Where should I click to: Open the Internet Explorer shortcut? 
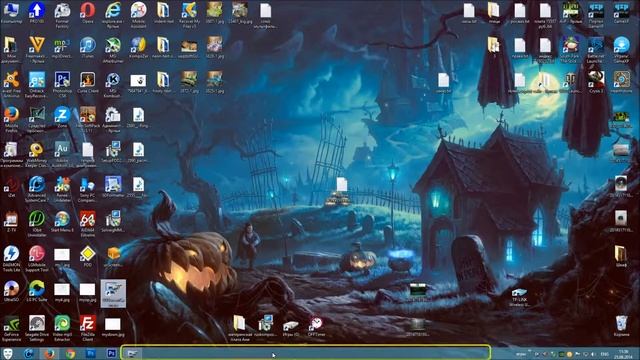pyautogui.click(x=113, y=14)
